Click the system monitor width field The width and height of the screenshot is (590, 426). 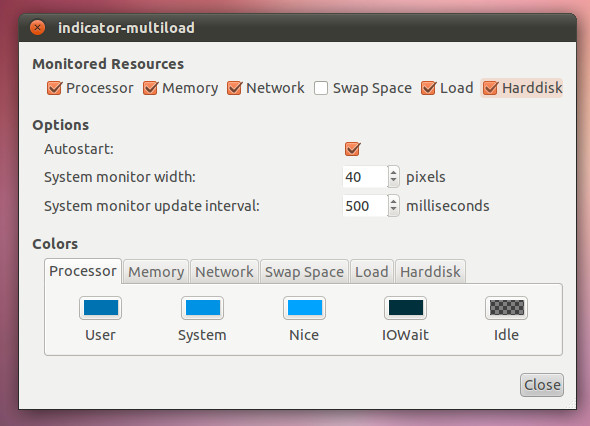pos(365,177)
